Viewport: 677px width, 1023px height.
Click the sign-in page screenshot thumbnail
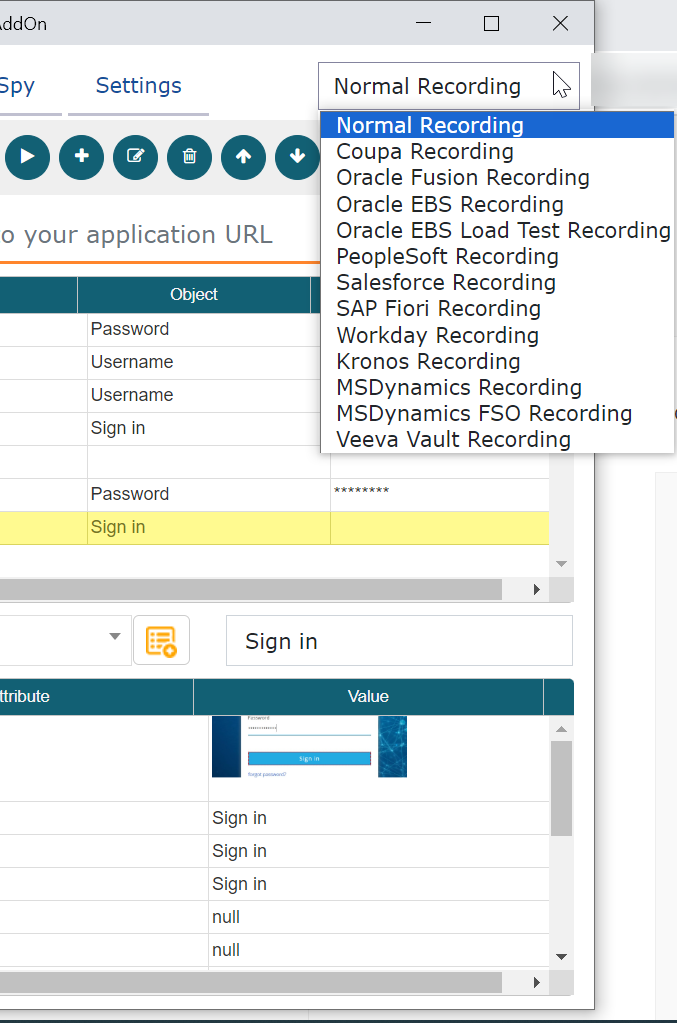pos(309,746)
